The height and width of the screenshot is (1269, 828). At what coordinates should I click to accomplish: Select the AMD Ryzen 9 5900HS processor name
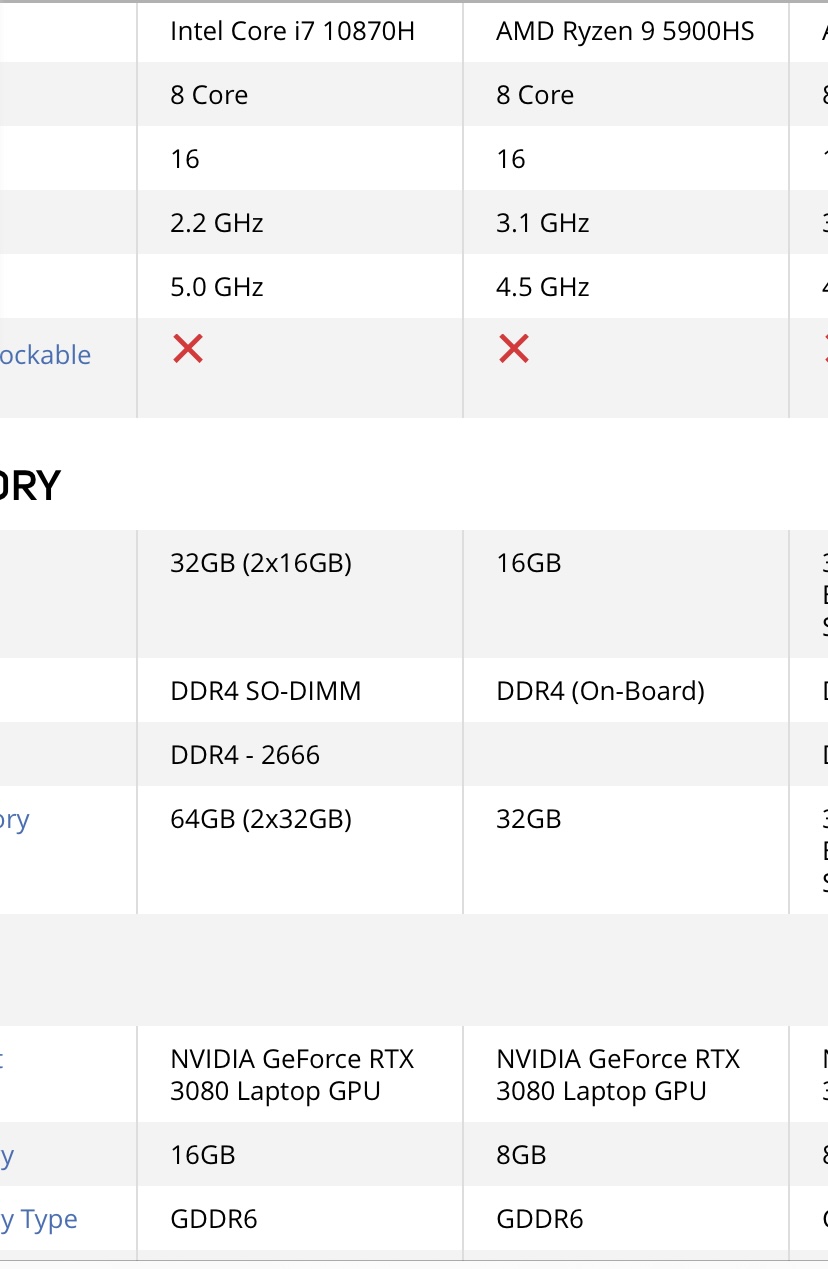pyautogui.click(x=625, y=31)
